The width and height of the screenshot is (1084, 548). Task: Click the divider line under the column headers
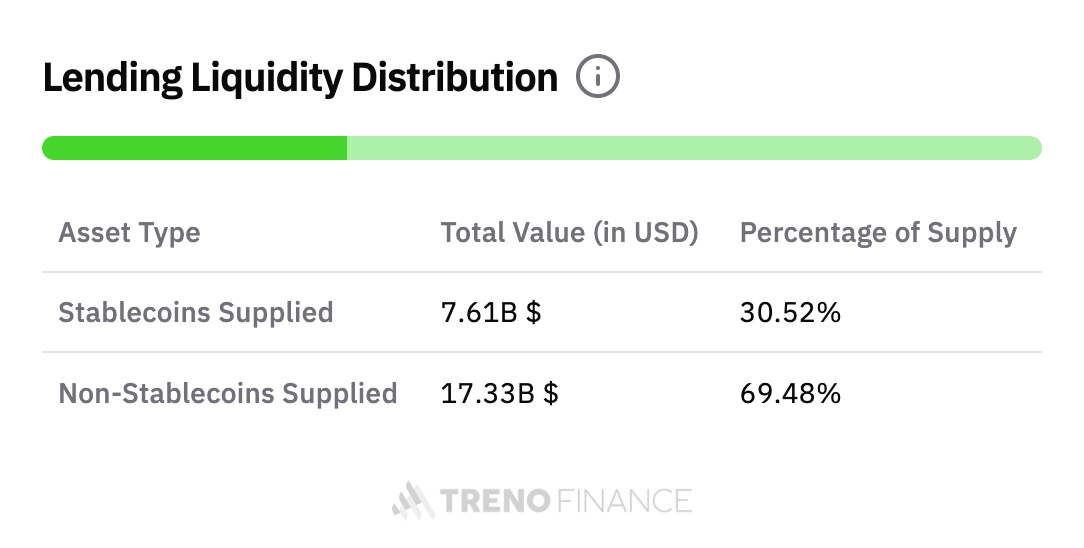point(541,272)
